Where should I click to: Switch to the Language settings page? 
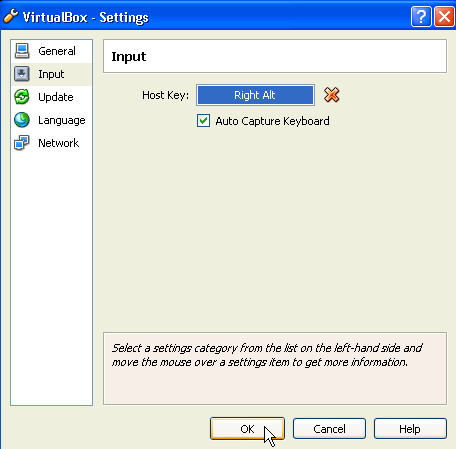(x=62, y=120)
